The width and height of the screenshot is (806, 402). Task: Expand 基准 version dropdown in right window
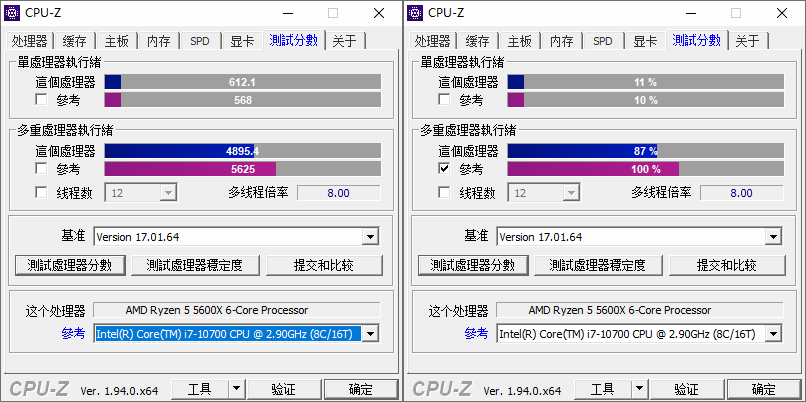click(773, 237)
